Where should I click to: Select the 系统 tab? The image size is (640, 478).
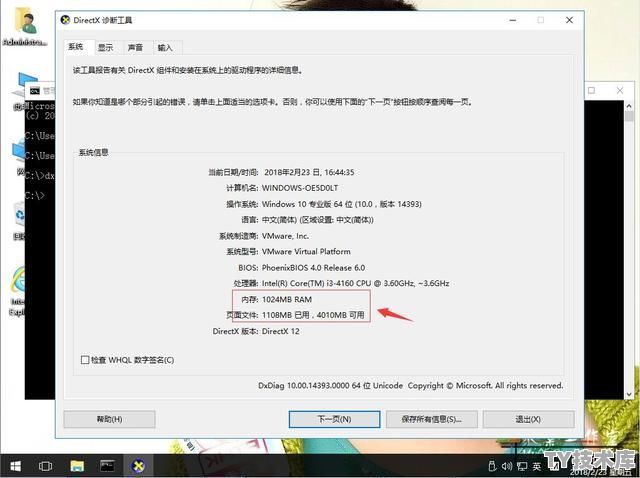click(x=76, y=47)
